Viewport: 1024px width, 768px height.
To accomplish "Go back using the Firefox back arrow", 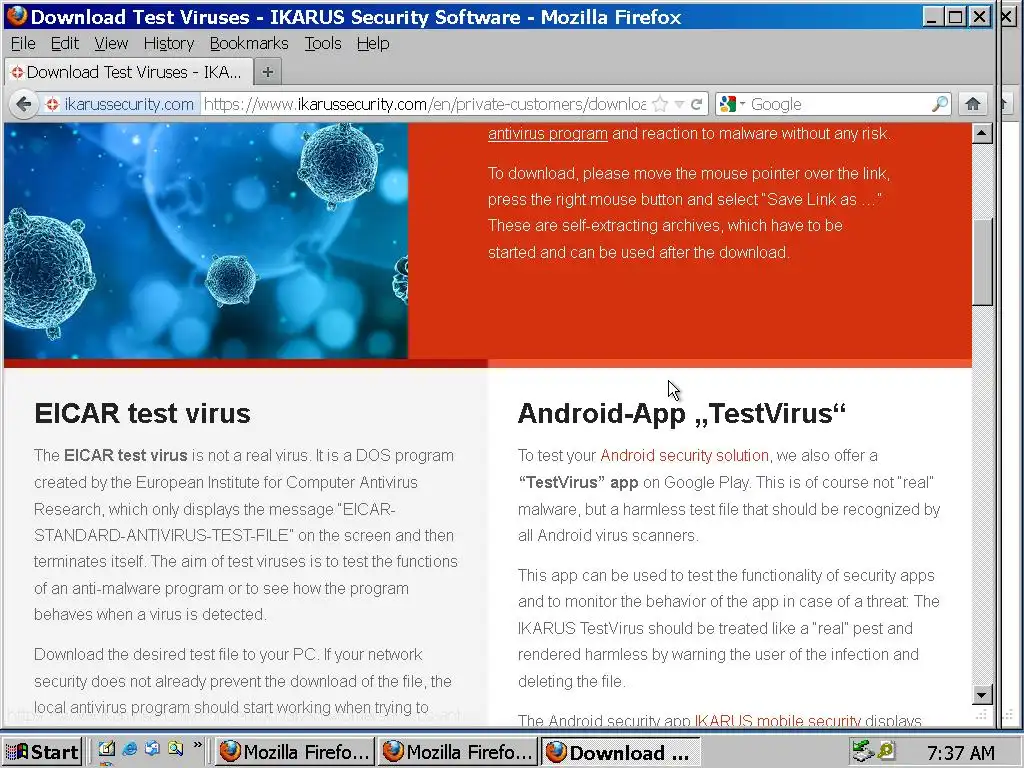I will point(24,104).
